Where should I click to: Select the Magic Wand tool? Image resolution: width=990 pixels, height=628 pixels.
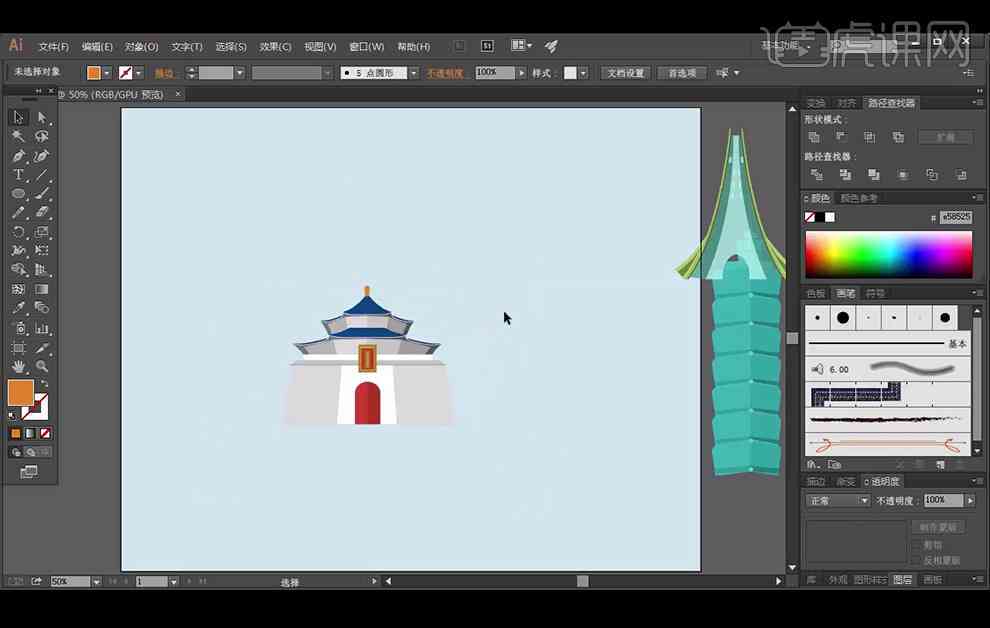[x=18, y=136]
